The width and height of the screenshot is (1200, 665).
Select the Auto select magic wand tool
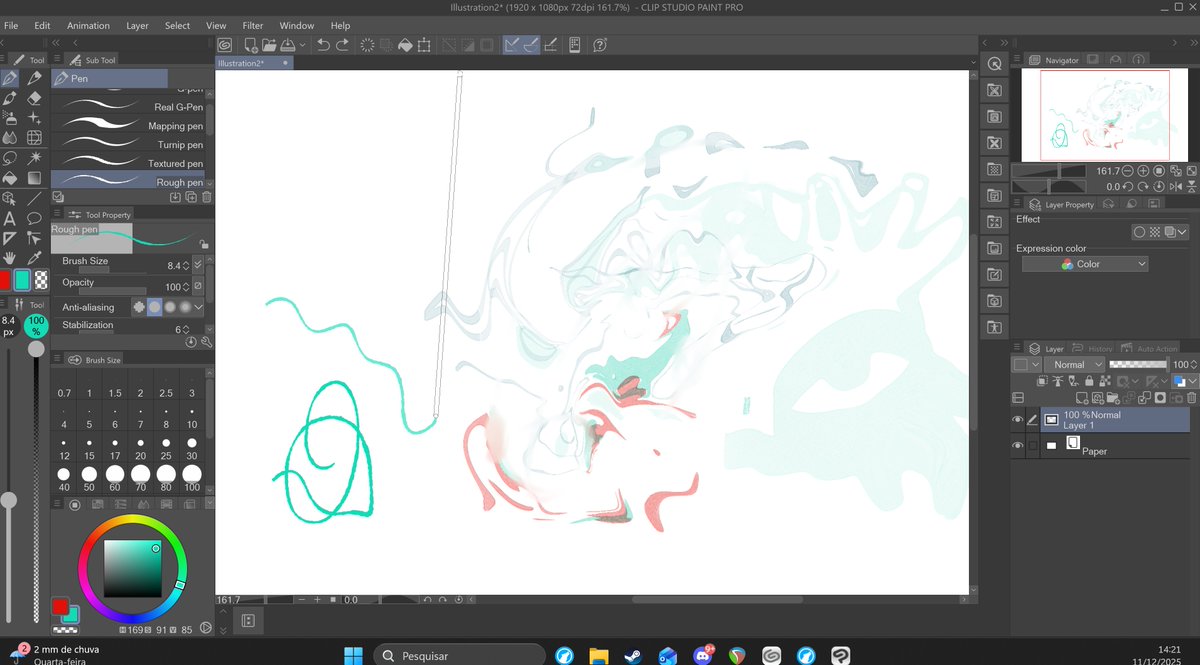[34, 157]
